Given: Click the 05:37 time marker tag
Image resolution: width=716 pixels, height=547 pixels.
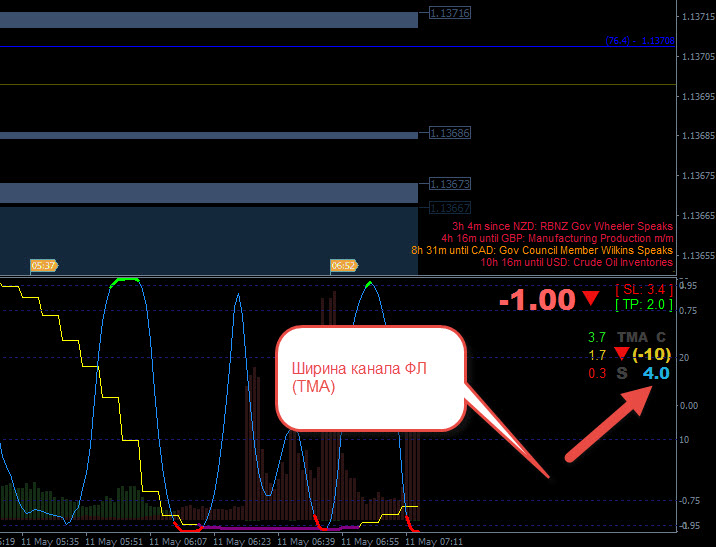Looking at the screenshot, I should point(44,265).
